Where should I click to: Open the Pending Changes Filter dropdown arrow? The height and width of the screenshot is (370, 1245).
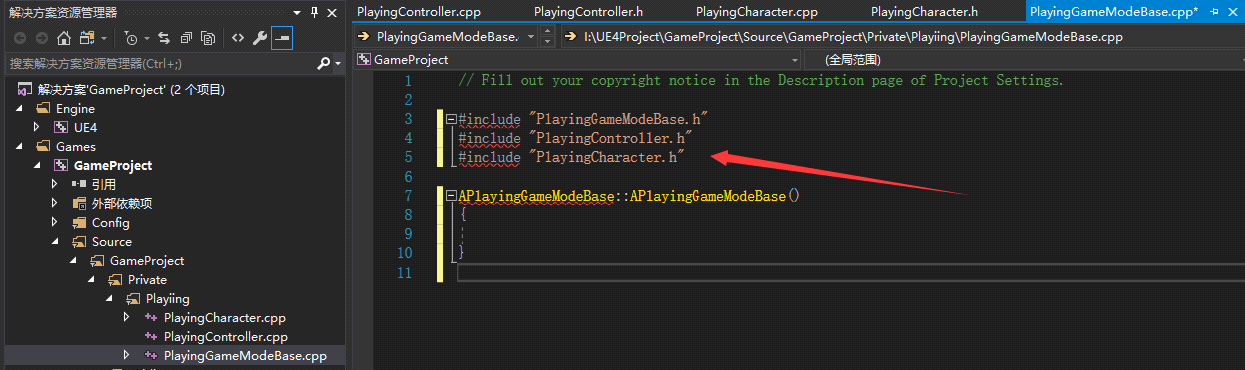tap(147, 38)
